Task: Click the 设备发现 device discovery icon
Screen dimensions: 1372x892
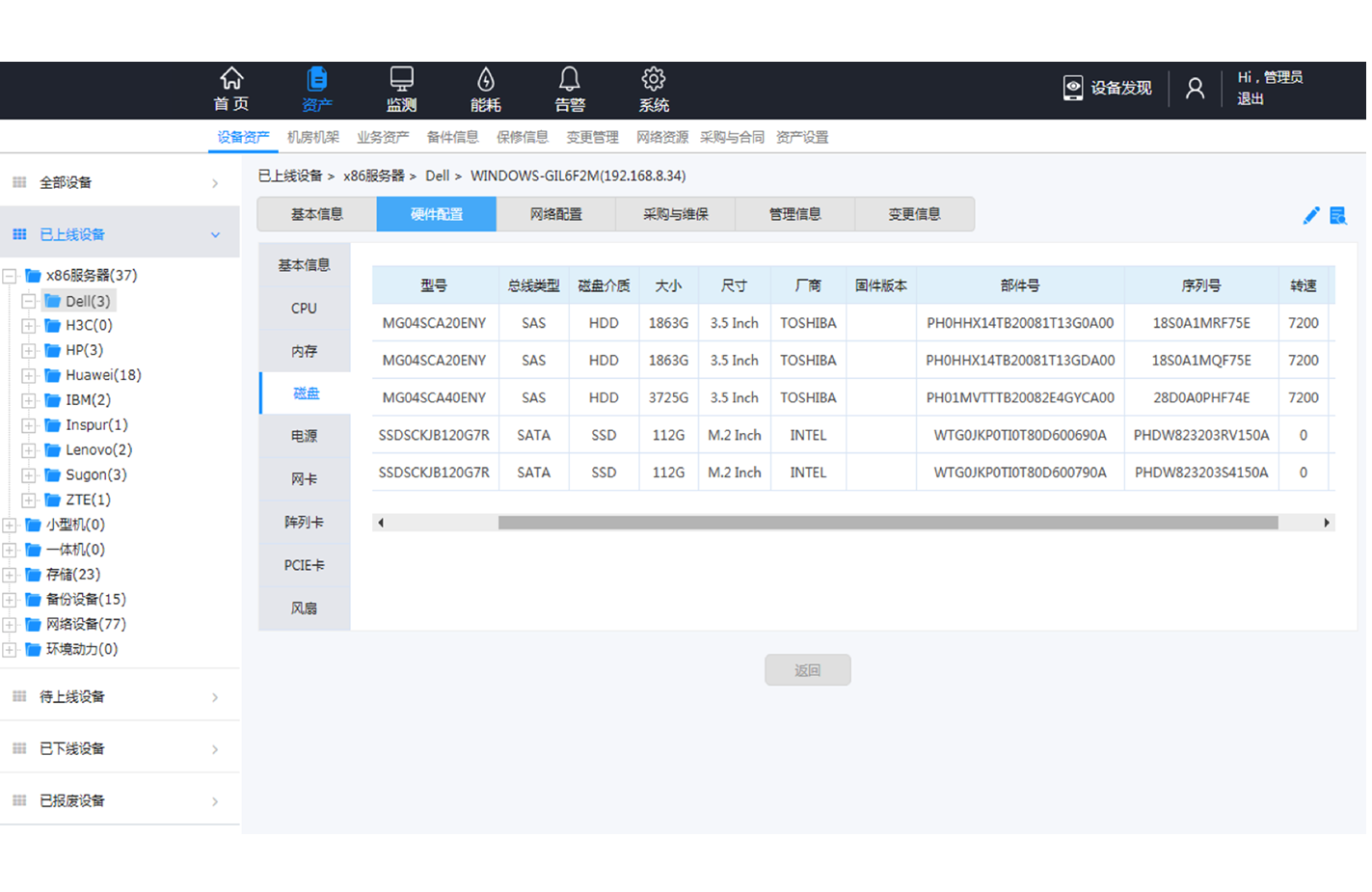Action: point(1072,88)
